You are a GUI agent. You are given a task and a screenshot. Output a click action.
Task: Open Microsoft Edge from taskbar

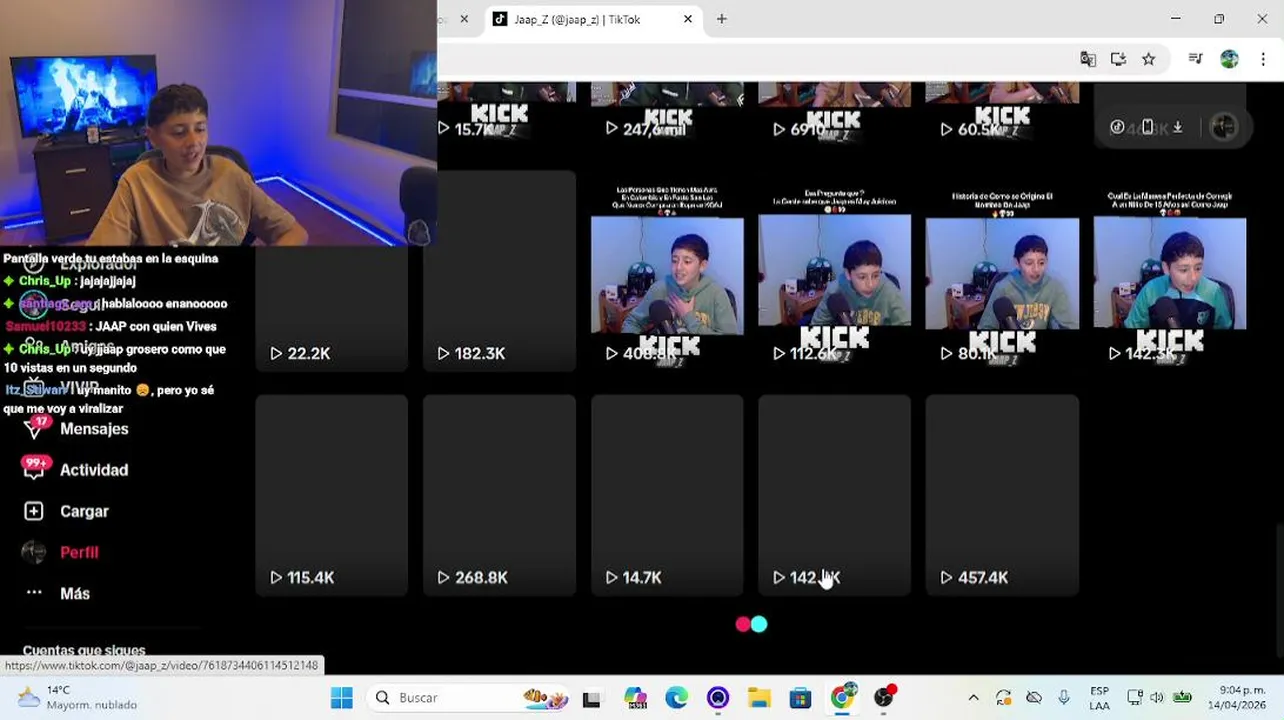pyautogui.click(x=677, y=698)
